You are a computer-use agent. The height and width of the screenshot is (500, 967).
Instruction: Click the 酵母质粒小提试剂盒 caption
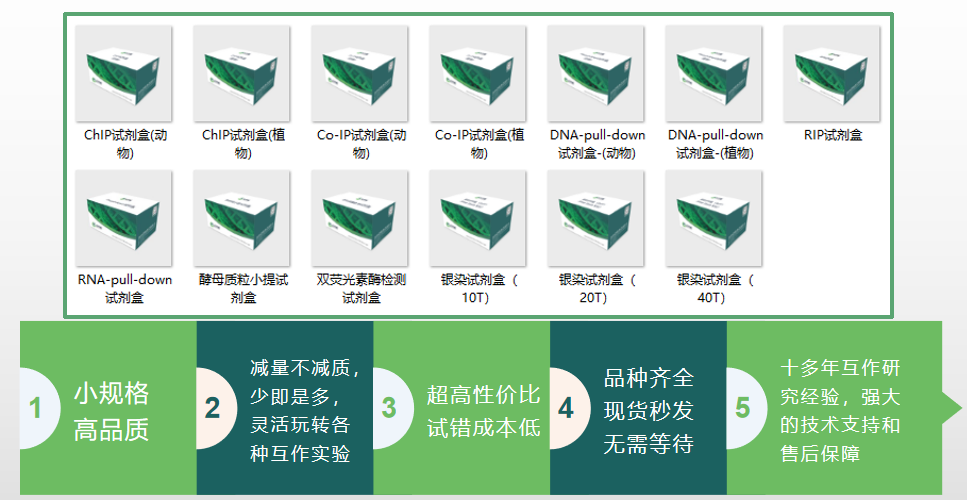point(243,289)
